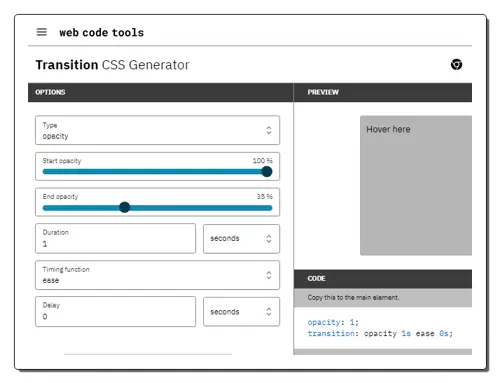This screenshot has height=383, width=500.
Task: Click the Timing function chevron arrows
Action: (x=269, y=275)
